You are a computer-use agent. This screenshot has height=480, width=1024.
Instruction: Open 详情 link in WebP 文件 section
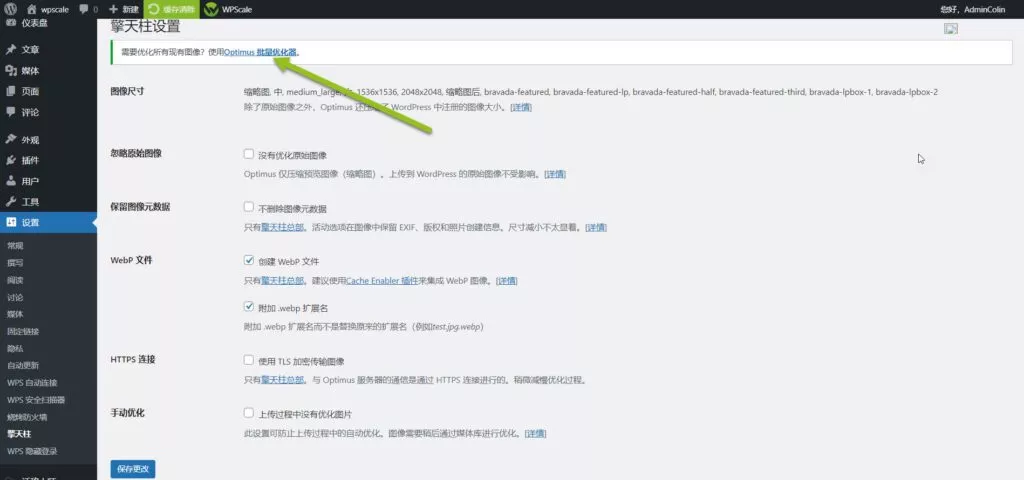[507, 281]
